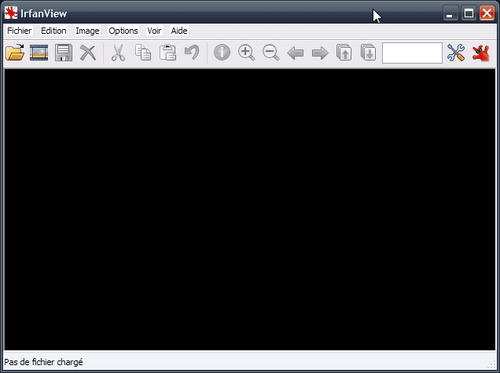
Task: Copy image with the copy icon
Action: pyautogui.click(x=143, y=53)
